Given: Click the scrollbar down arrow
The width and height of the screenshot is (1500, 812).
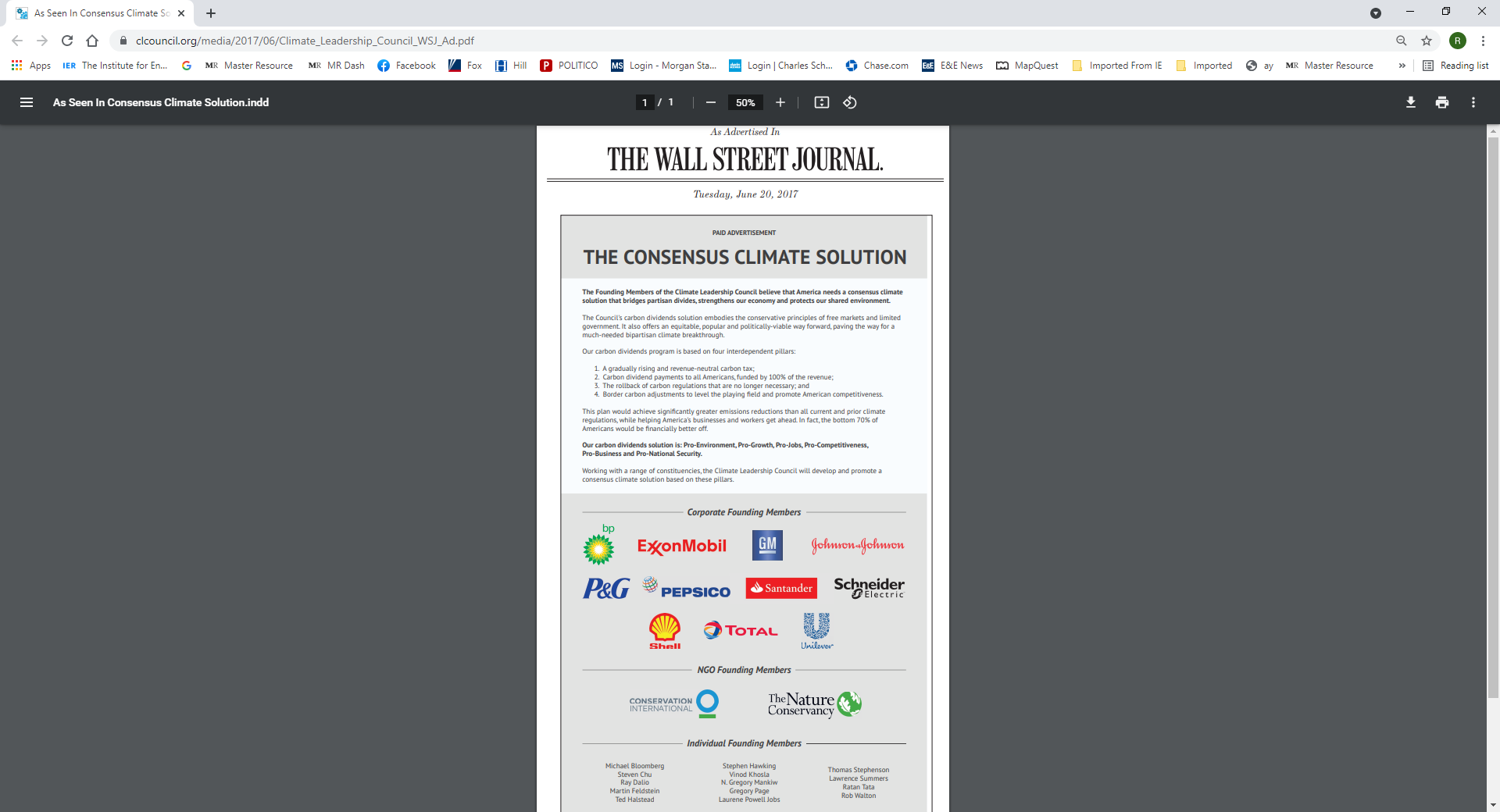Looking at the screenshot, I should (x=1493, y=805).
